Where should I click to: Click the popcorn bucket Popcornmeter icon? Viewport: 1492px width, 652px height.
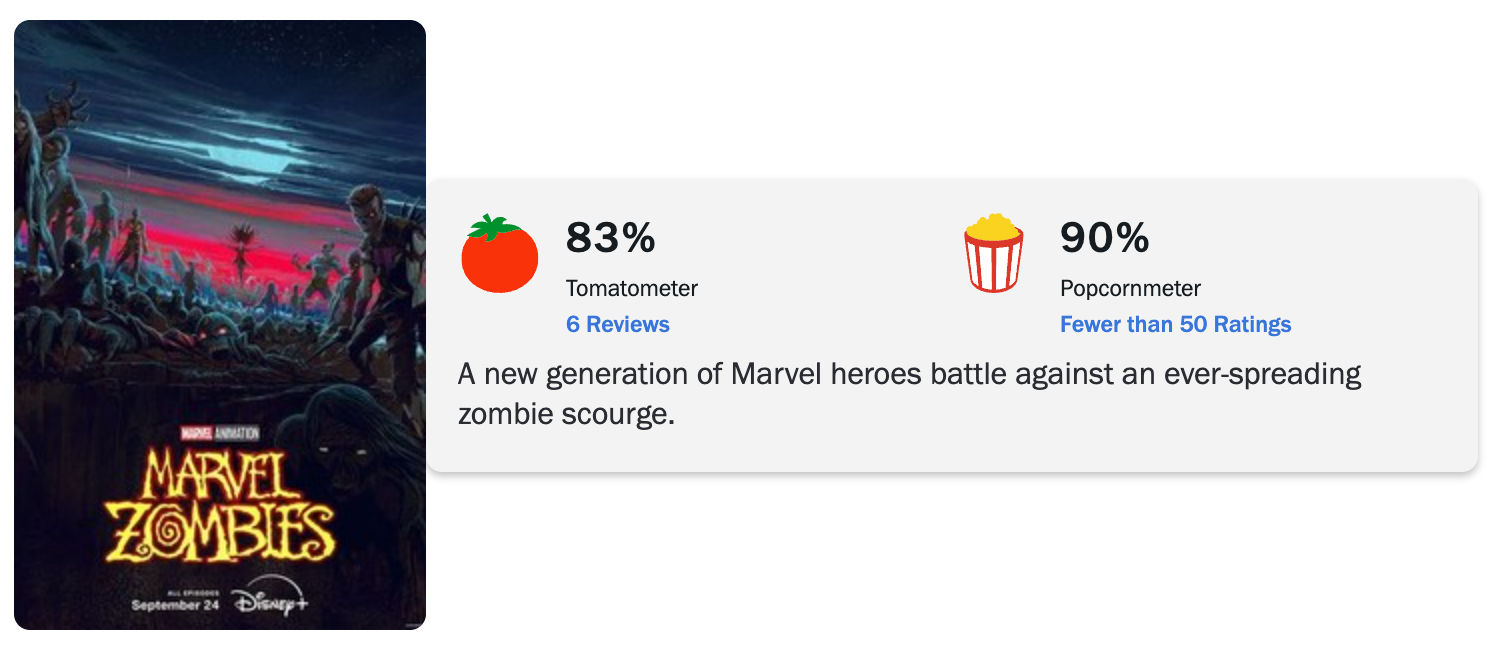pyautogui.click(x=993, y=253)
